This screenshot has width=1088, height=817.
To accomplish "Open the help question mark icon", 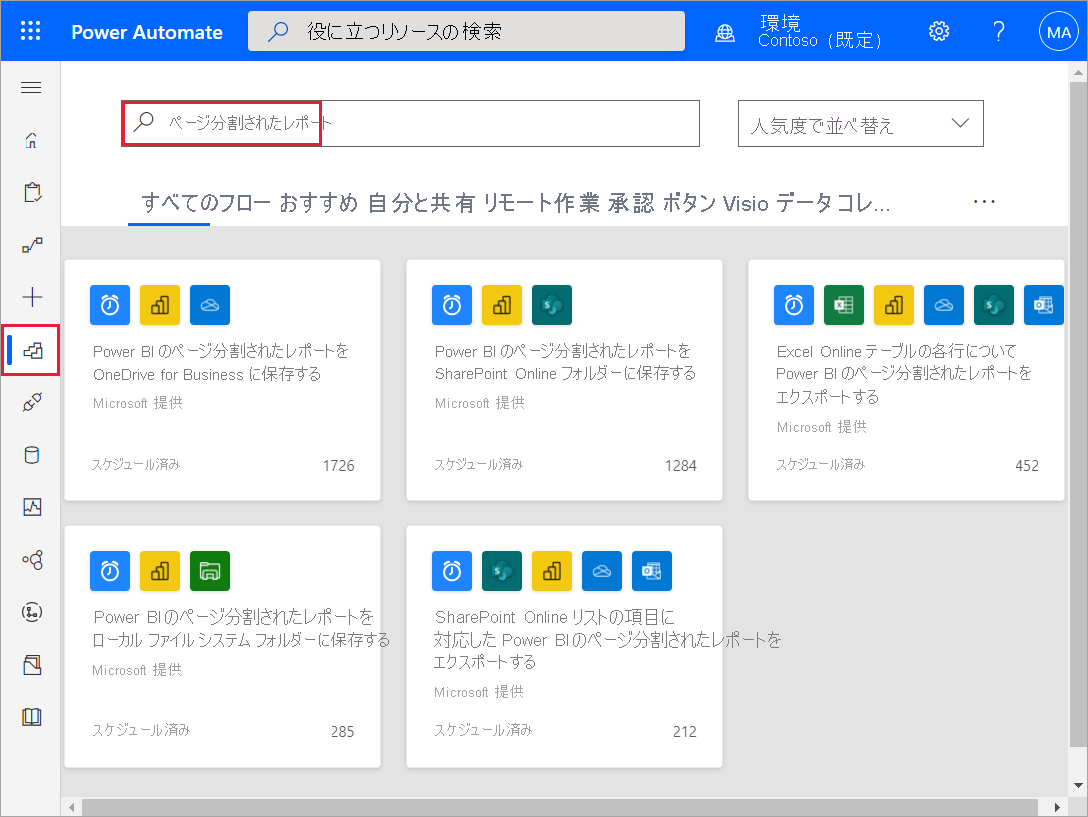I will point(998,31).
